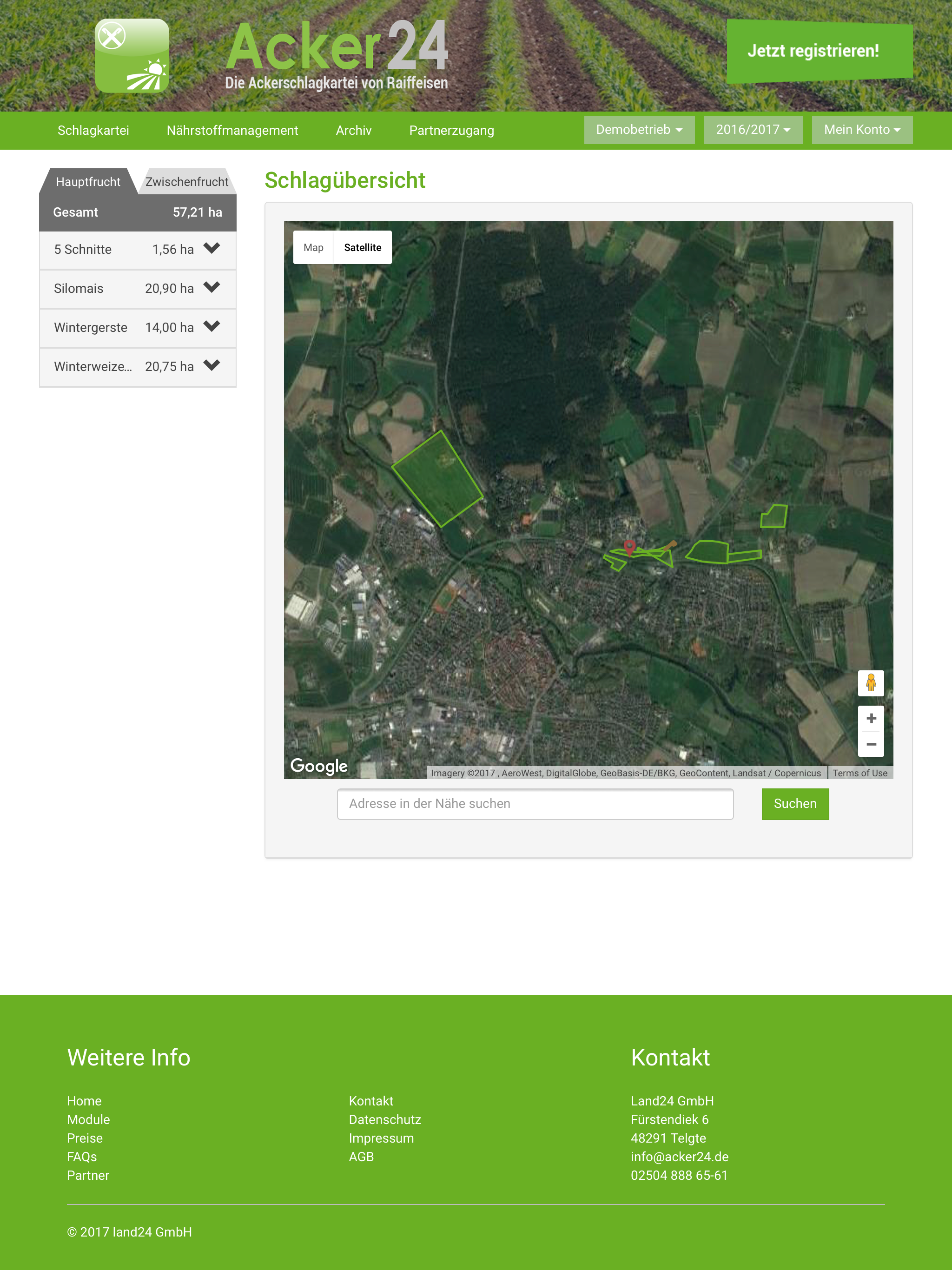Viewport: 952px width, 1270px height.
Task: Click the Google logo on the map
Action: (319, 766)
